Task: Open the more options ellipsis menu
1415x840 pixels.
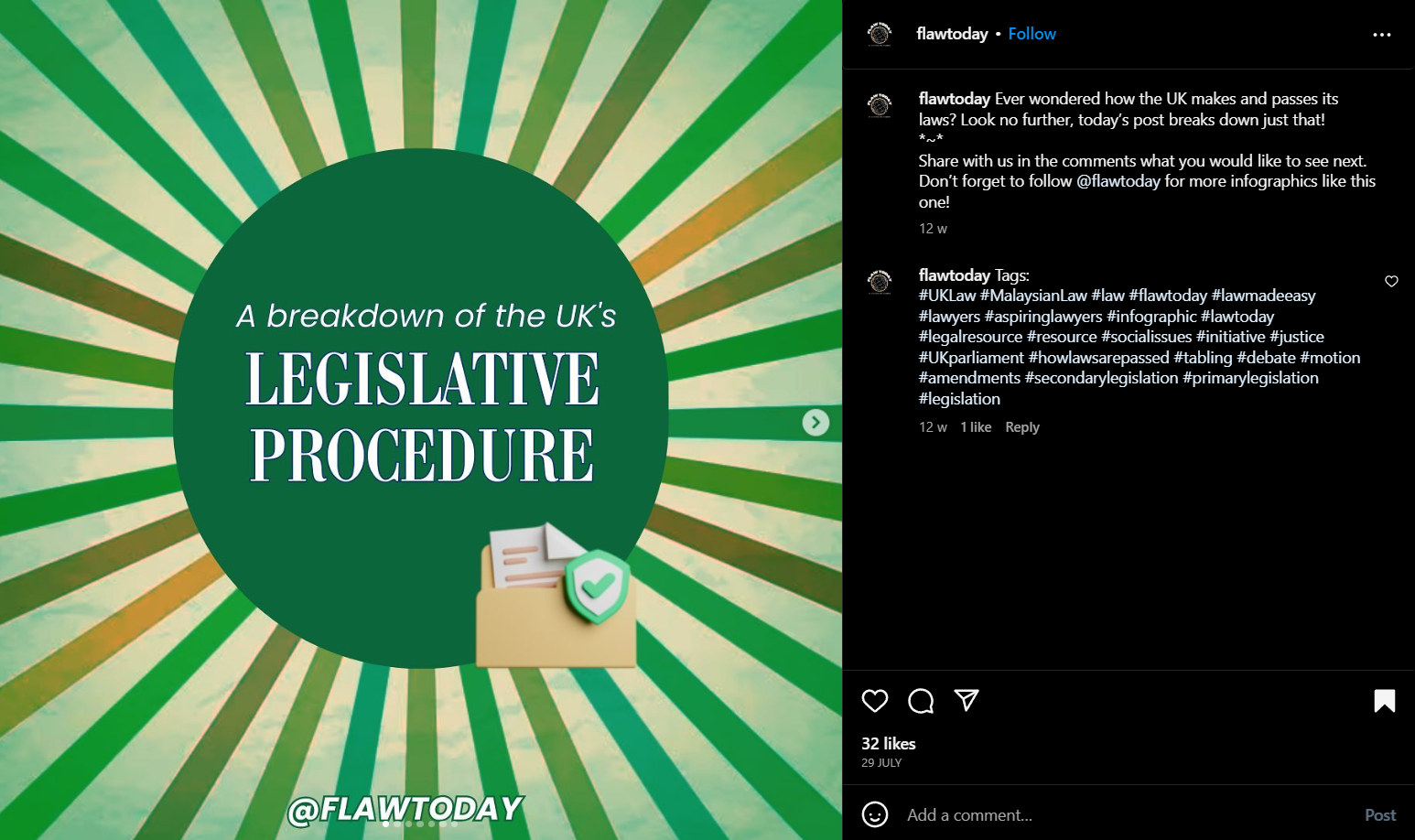Action: pyautogui.click(x=1382, y=35)
